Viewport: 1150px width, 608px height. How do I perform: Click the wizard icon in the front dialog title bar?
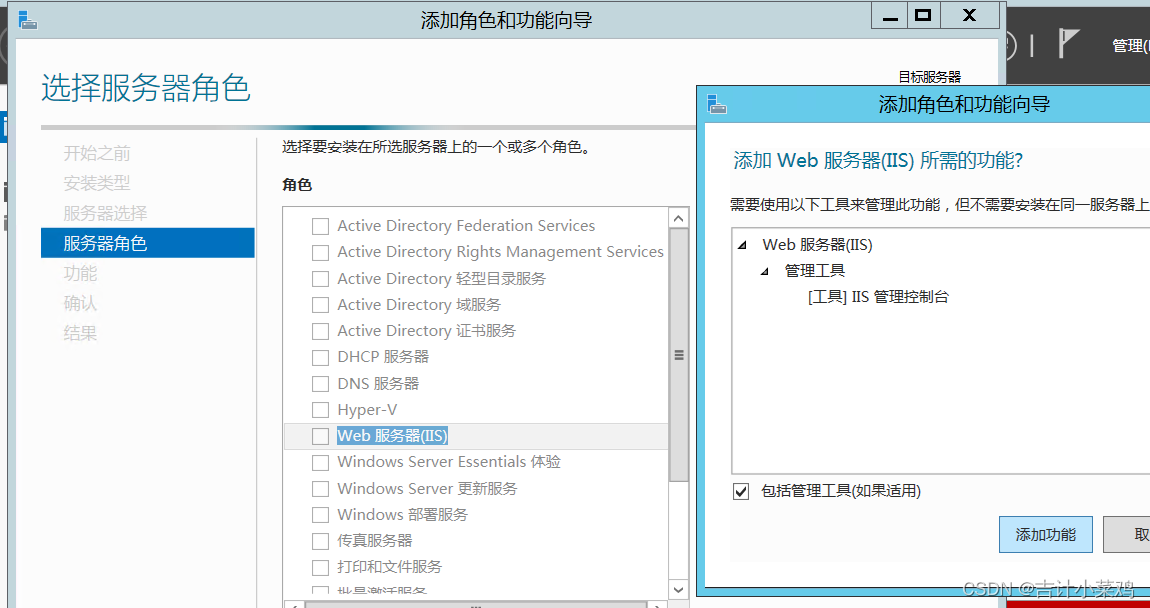click(717, 103)
